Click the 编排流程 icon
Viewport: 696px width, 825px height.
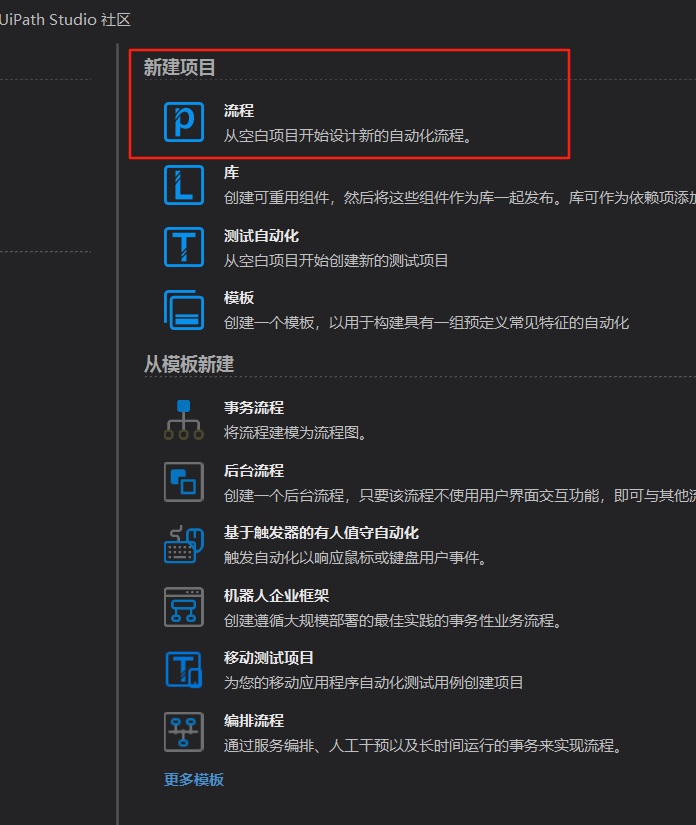coord(184,732)
